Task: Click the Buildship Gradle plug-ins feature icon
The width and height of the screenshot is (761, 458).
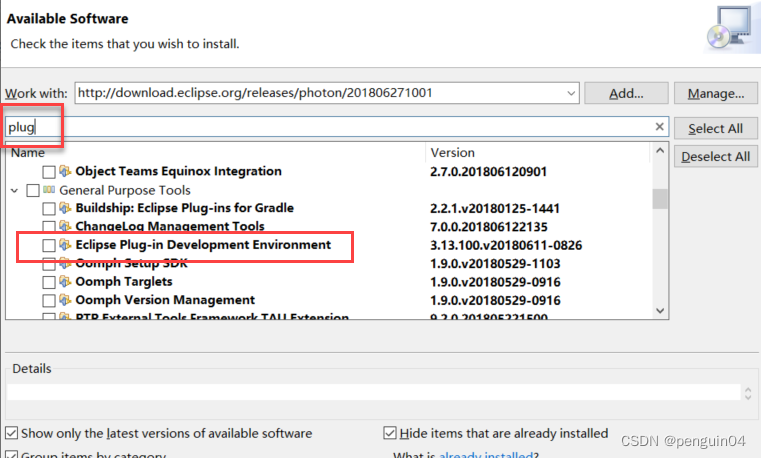Action: [65, 208]
